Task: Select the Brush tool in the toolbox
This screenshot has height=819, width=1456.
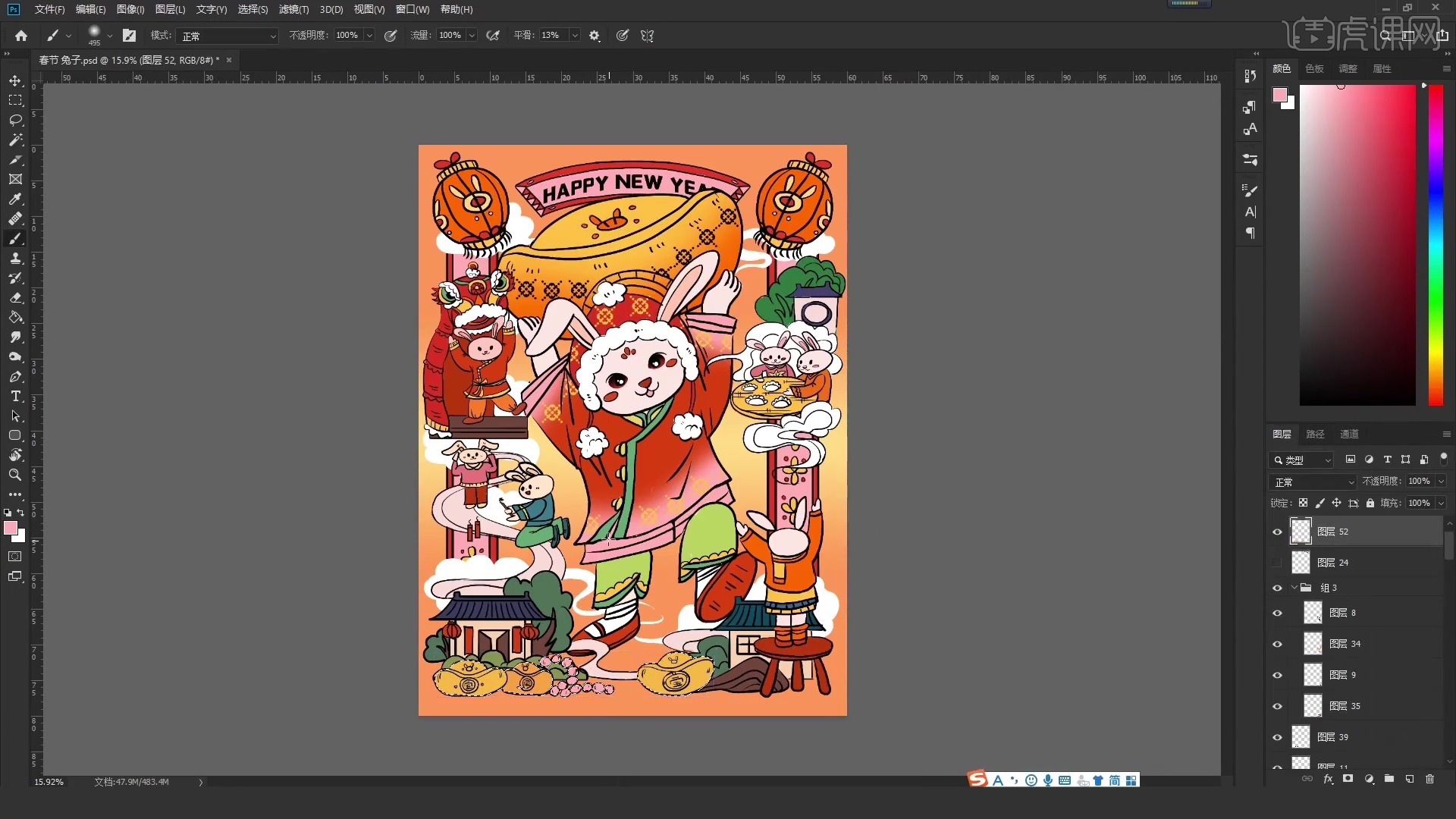Action: (15, 239)
